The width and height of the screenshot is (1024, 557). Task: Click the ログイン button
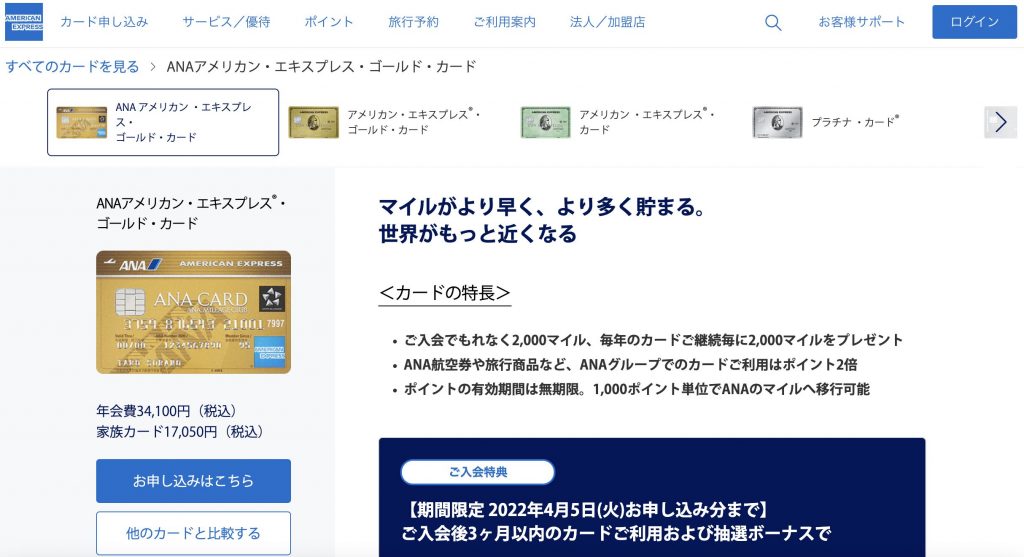point(974,22)
